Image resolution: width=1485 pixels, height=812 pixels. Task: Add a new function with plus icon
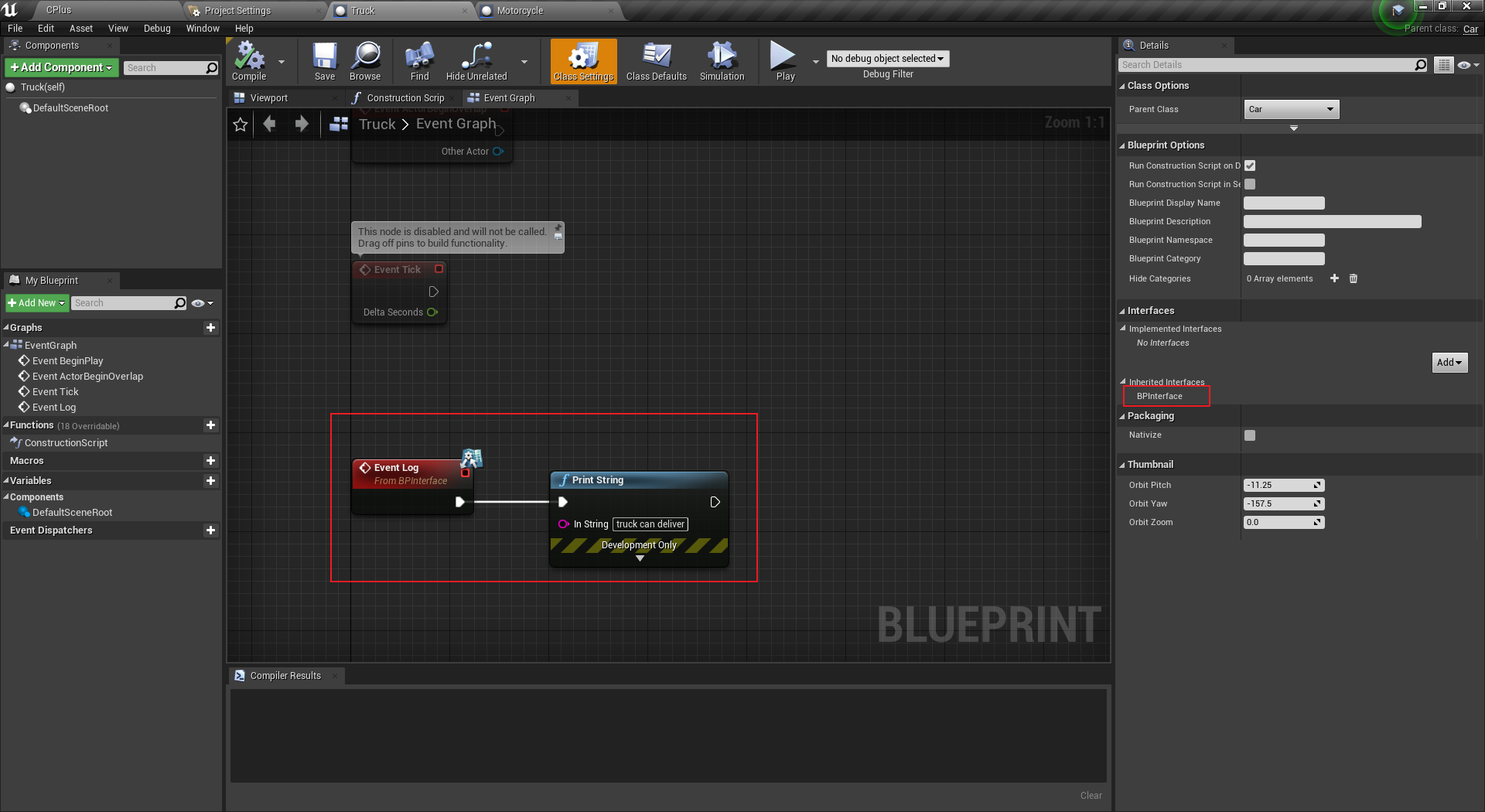tap(210, 425)
